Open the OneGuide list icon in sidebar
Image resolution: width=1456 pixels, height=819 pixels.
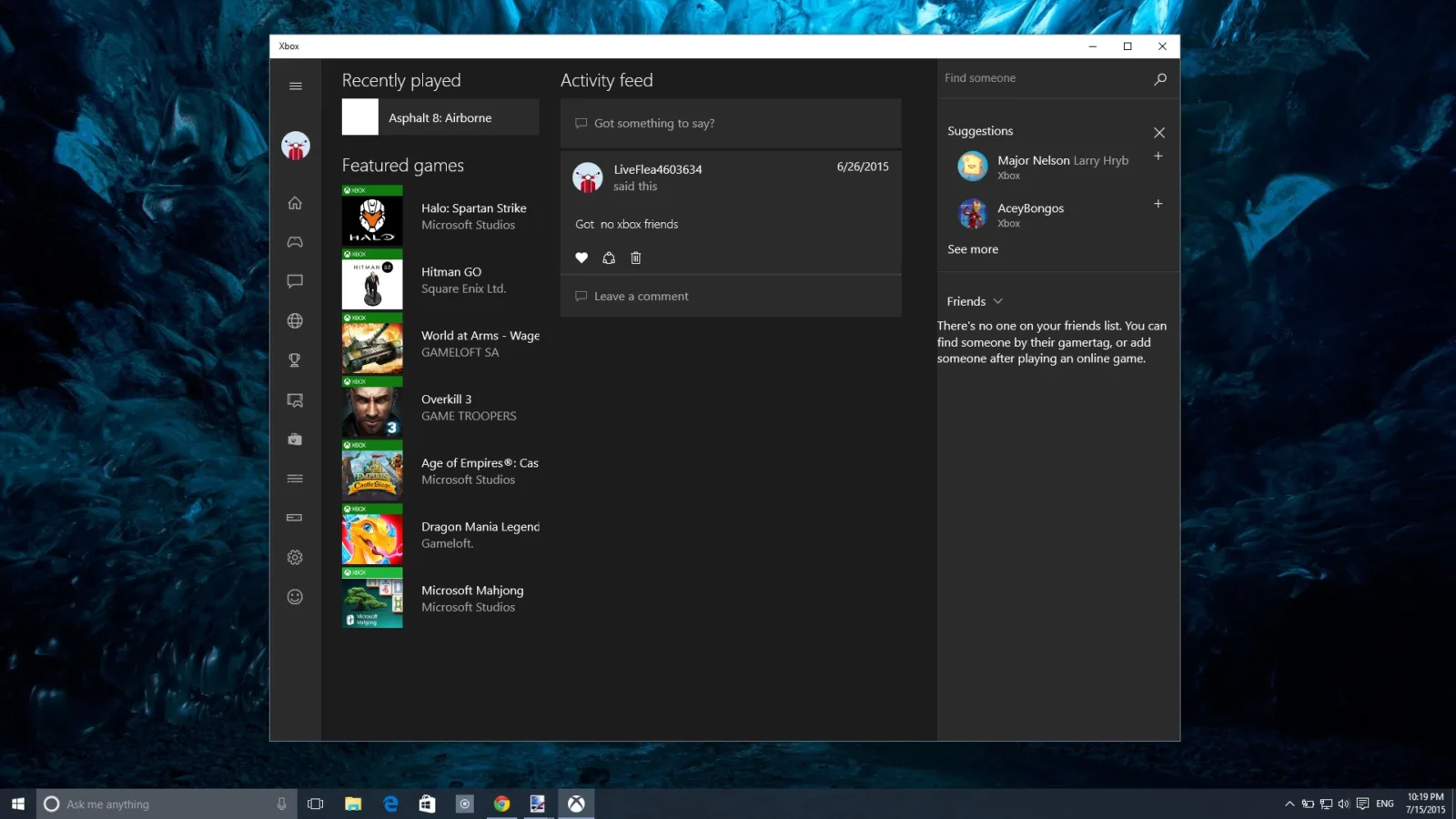pos(295,479)
